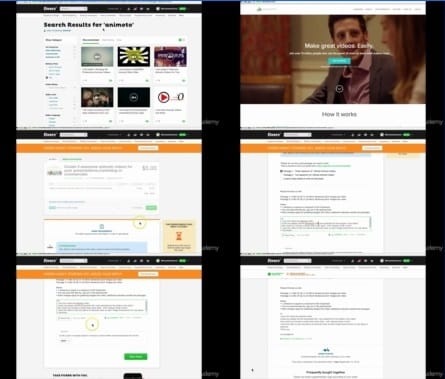Open the gig with the black play-circle thumbnail
The width and height of the screenshot is (445, 379).
[x=134, y=97]
